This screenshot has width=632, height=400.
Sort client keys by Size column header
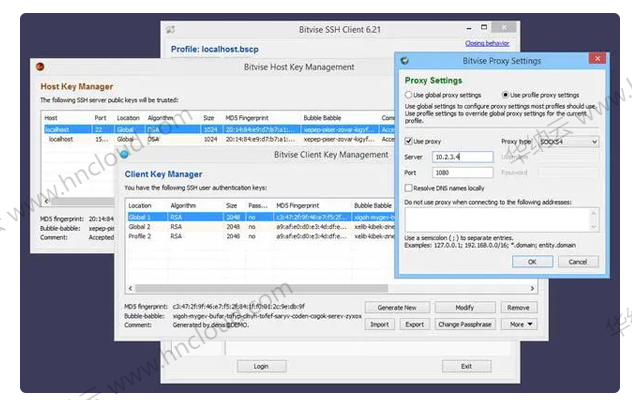tap(231, 205)
